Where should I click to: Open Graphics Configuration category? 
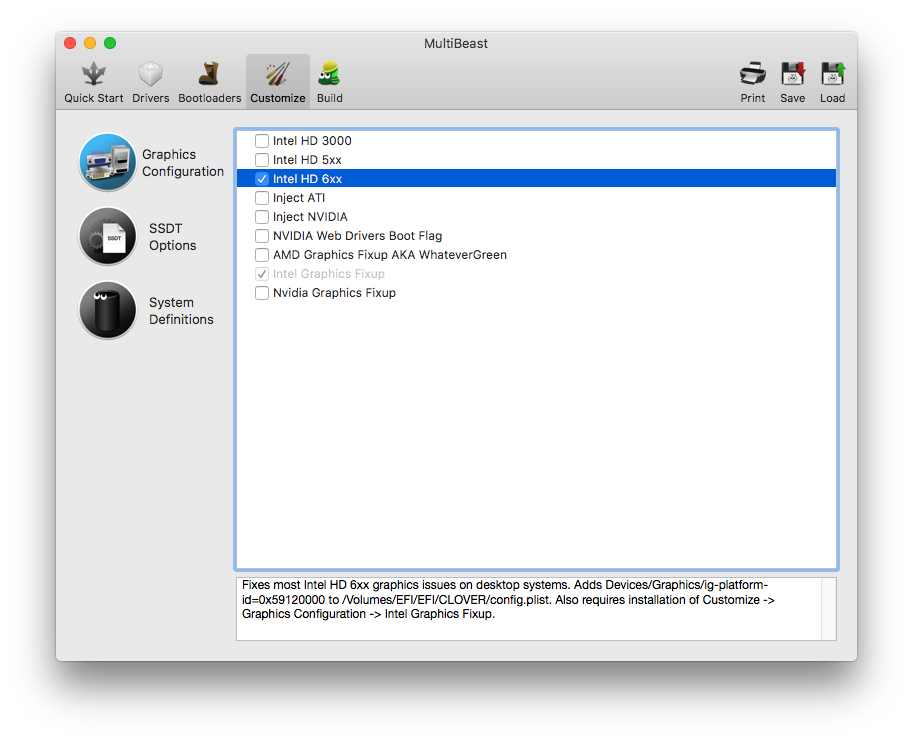[x=107, y=162]
